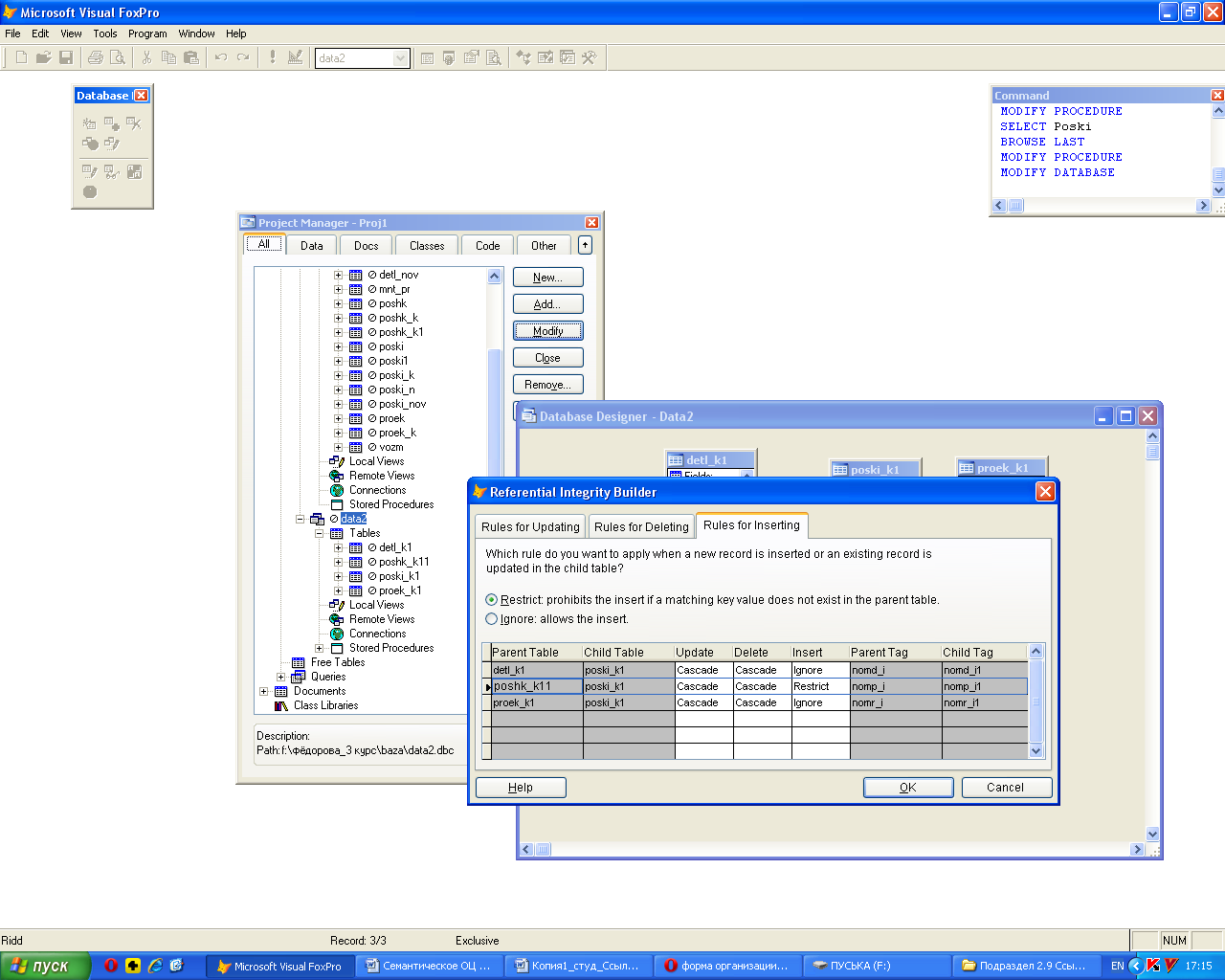Click the Copy toolbar icon
The image size is (1225, 980).
pyautogui.click(x=168, y=57)
